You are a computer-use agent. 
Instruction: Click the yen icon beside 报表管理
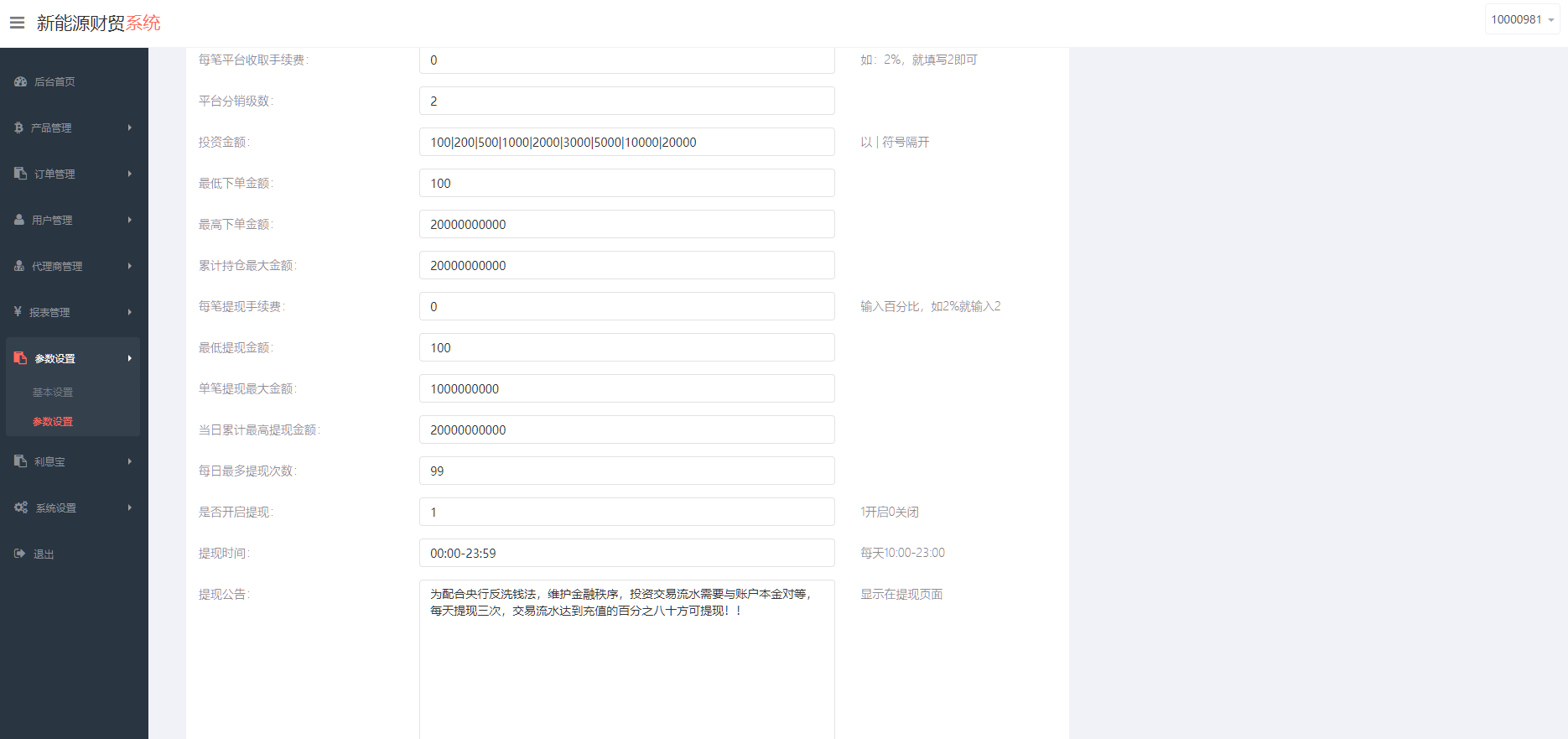click(x=18, y=312)
